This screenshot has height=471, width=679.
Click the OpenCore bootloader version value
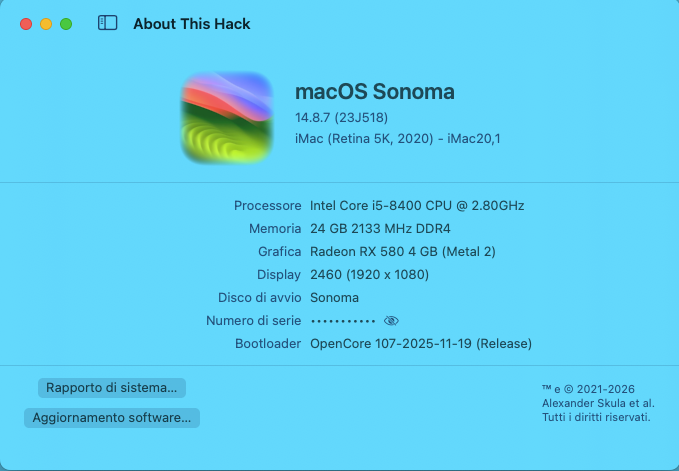click(x=420, y=343)
